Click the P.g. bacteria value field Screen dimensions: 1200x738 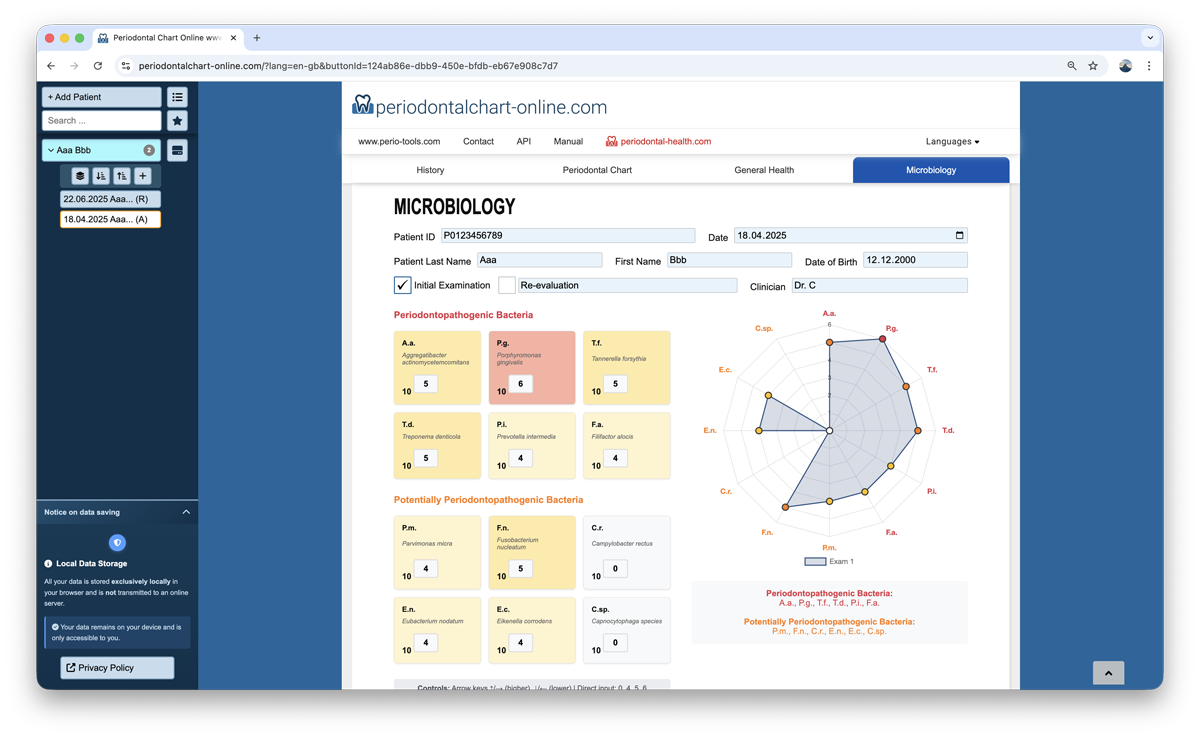click(x=520, y=384)
